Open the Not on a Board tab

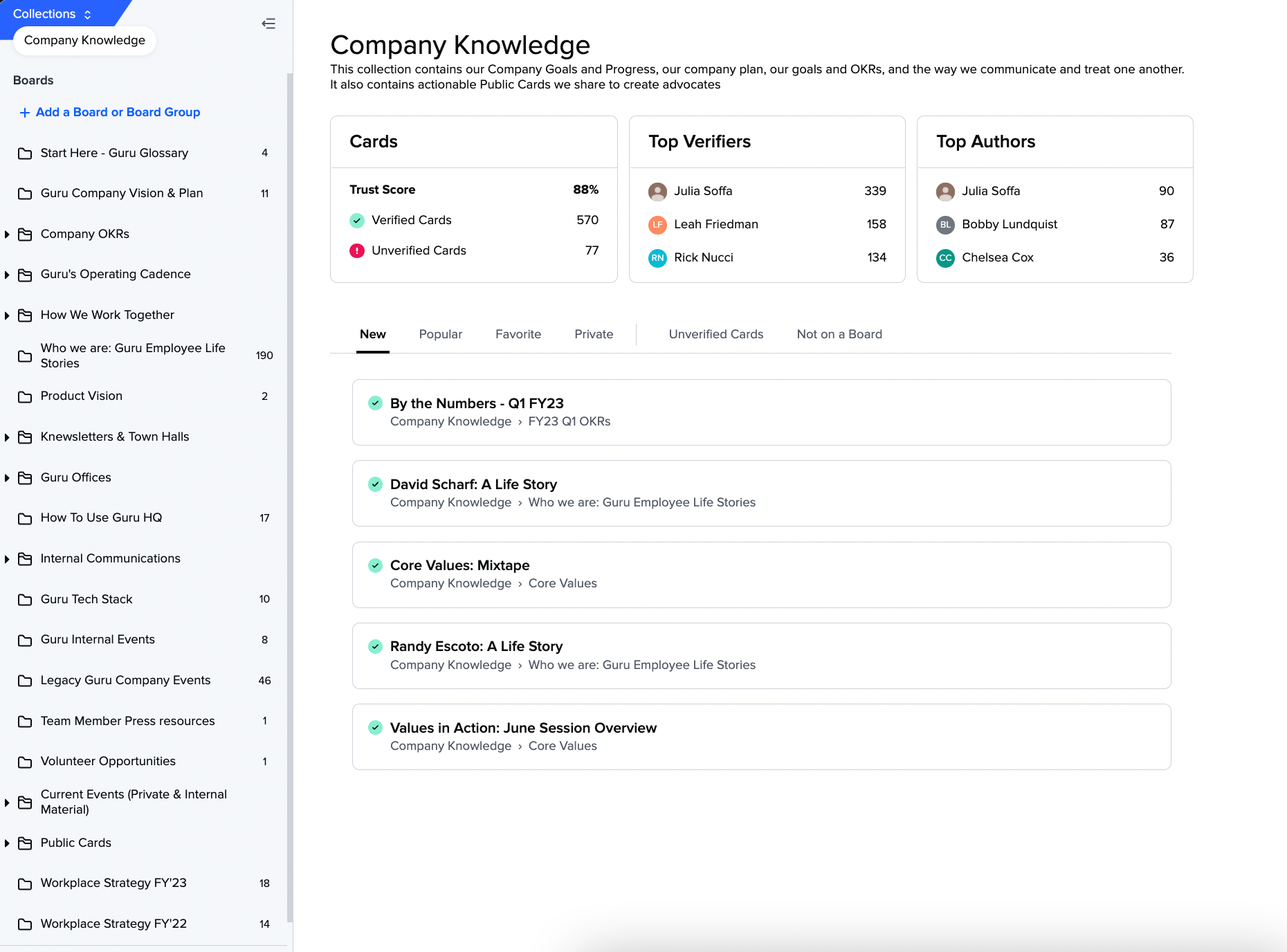point(839,334)
